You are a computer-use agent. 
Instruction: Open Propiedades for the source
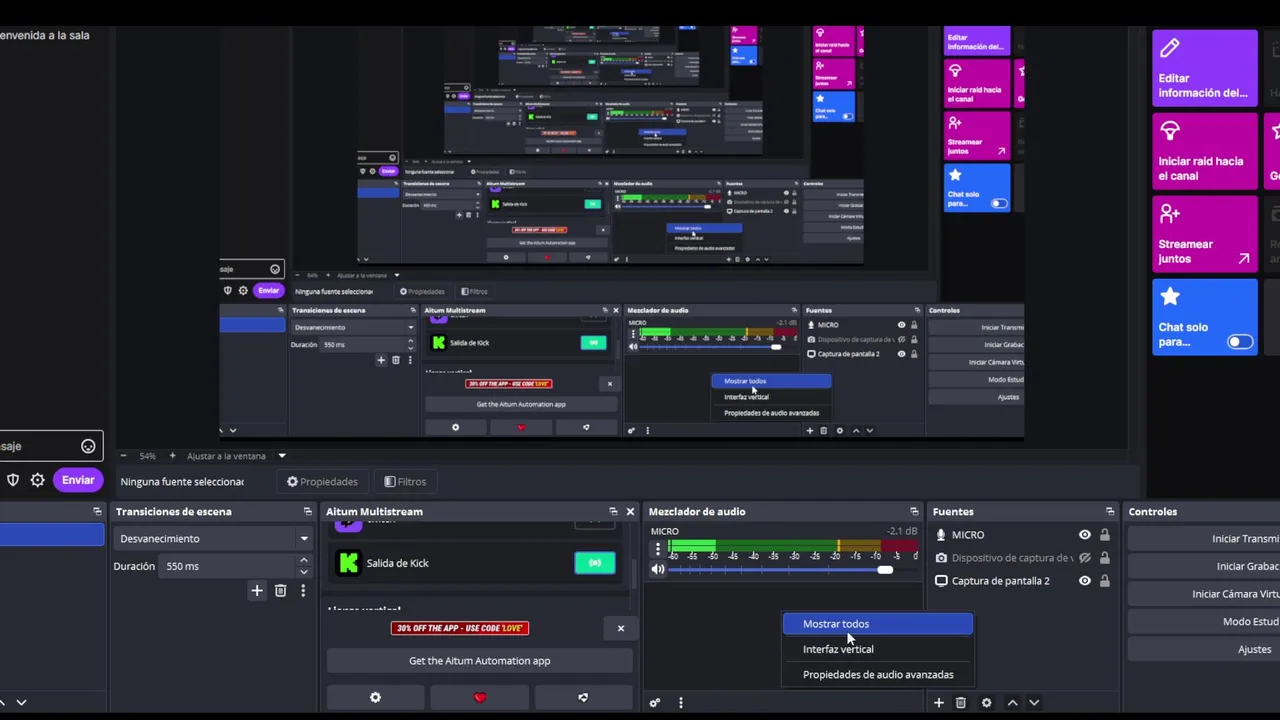pyautogui.click(x=322, y=482)
